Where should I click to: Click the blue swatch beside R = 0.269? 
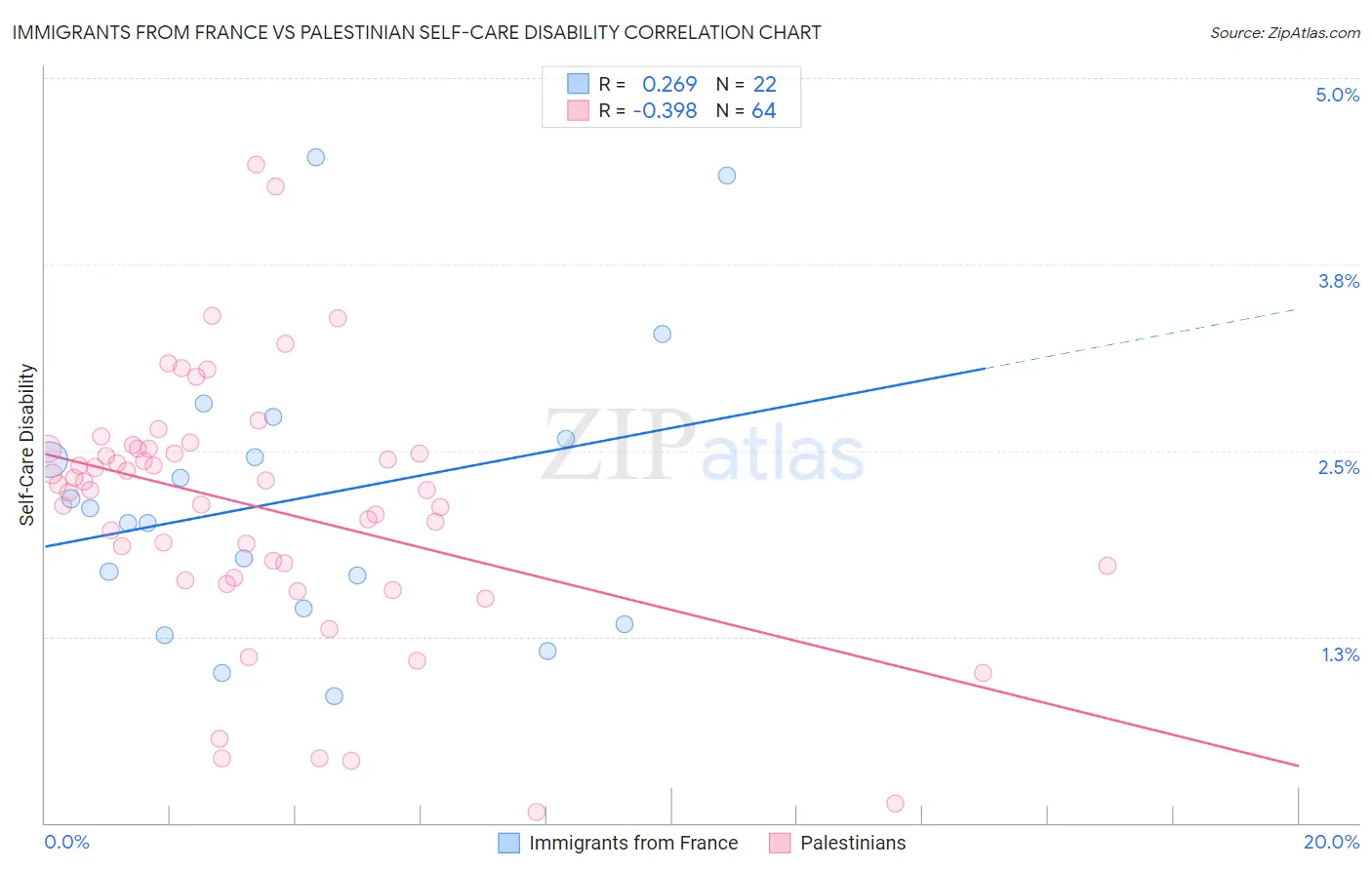(579, 84)
